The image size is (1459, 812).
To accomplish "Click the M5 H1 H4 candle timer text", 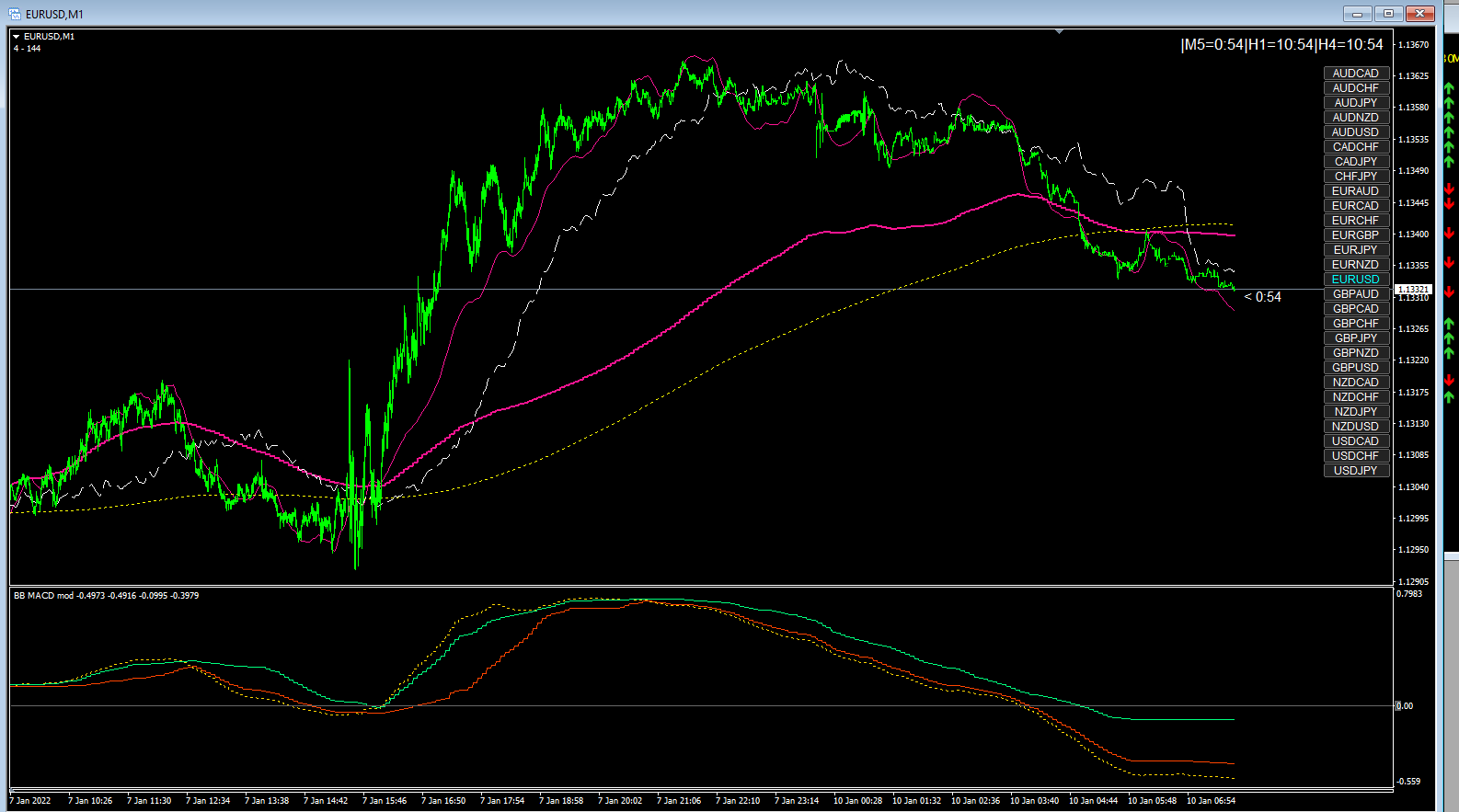I will [x=1281, y=45].
